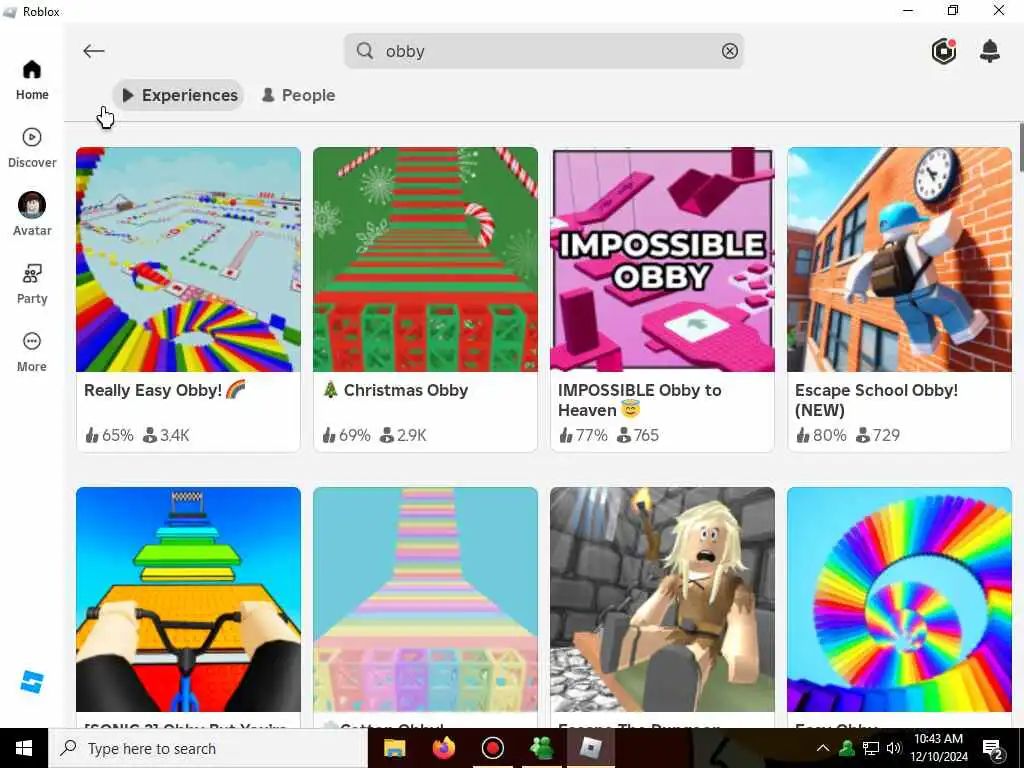
Task: Click the obby search field
Action: coord(544,51)
